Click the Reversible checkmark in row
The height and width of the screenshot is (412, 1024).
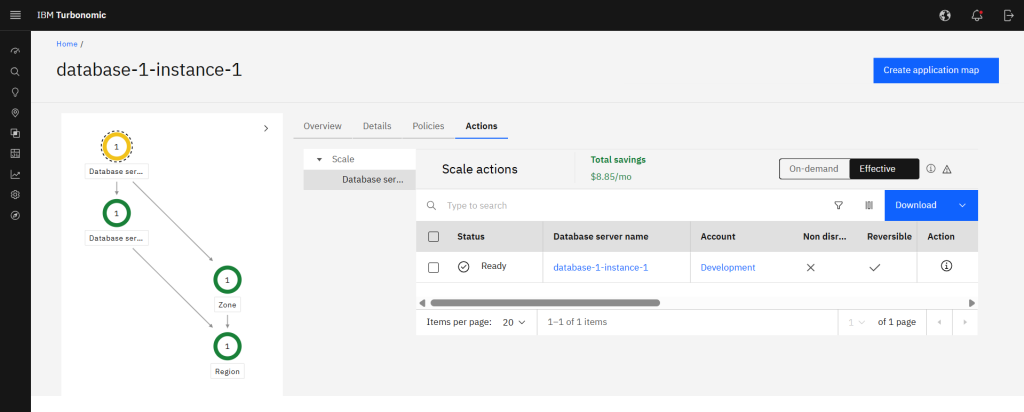(x=874, y=267)
